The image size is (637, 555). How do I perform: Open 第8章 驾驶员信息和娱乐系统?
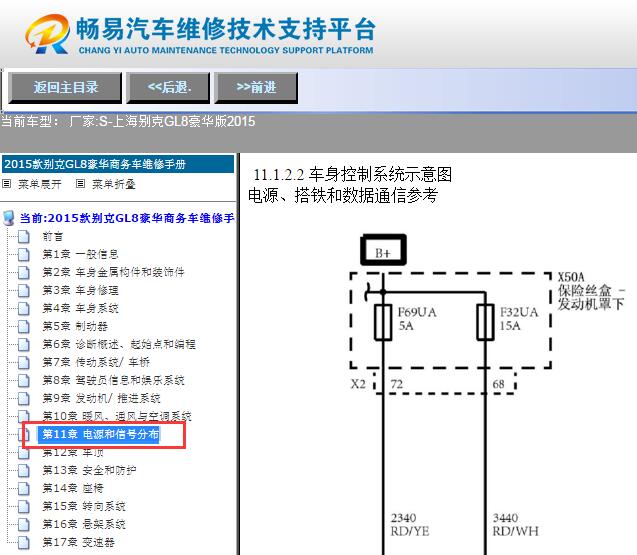(113, 380)
